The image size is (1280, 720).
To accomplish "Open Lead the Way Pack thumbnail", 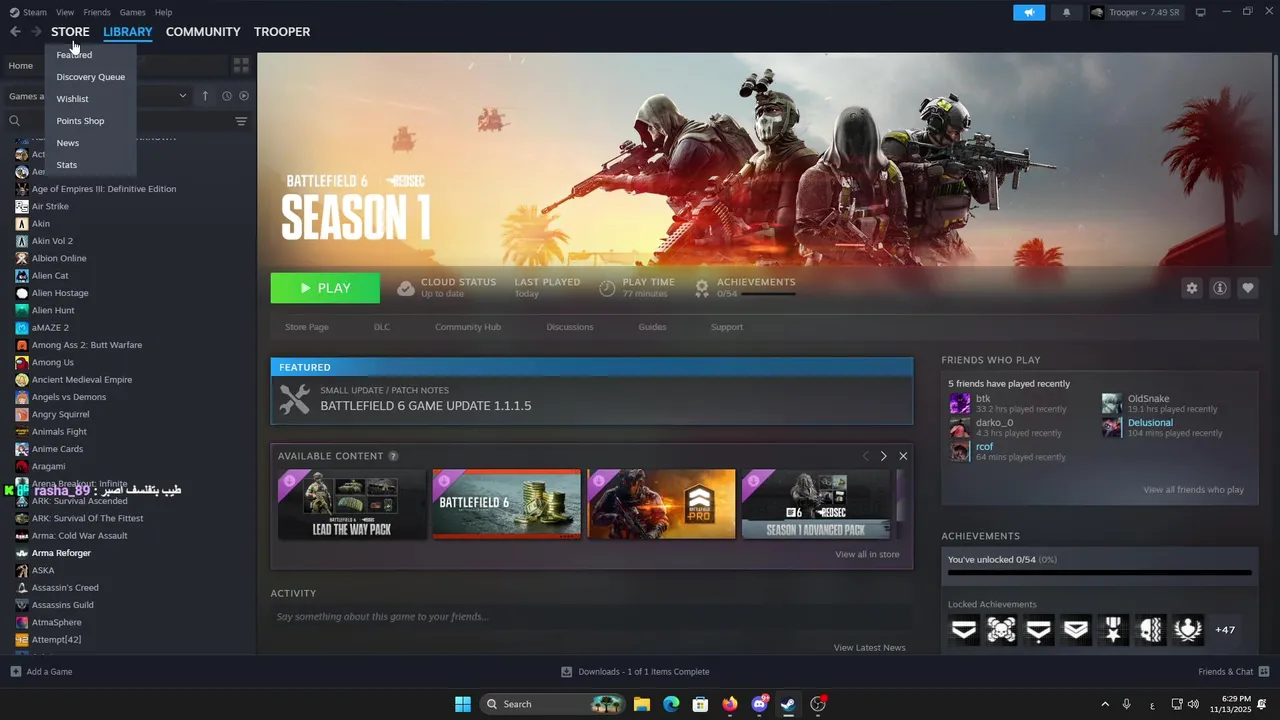I will point(352,504).
